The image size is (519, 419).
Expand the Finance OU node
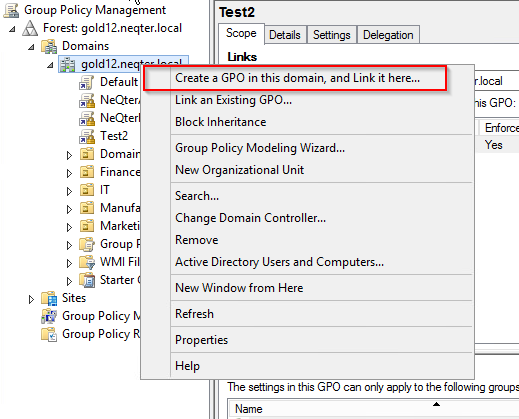pos(69,173)
